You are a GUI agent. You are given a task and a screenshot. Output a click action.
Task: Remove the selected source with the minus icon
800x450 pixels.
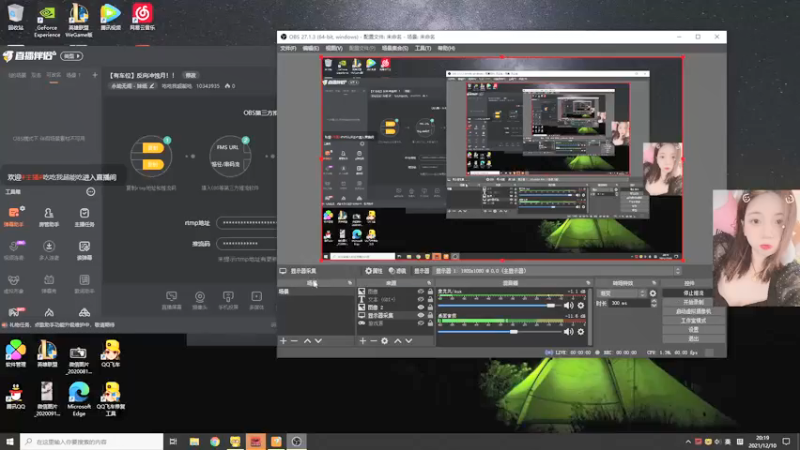[373, 341]
